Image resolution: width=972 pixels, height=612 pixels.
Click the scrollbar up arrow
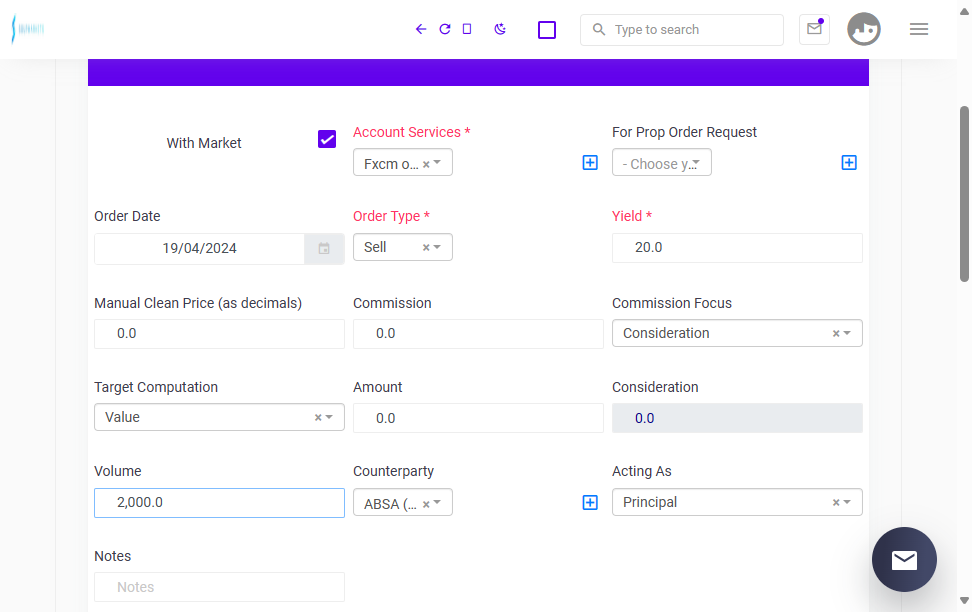click(x=964, y=11)
